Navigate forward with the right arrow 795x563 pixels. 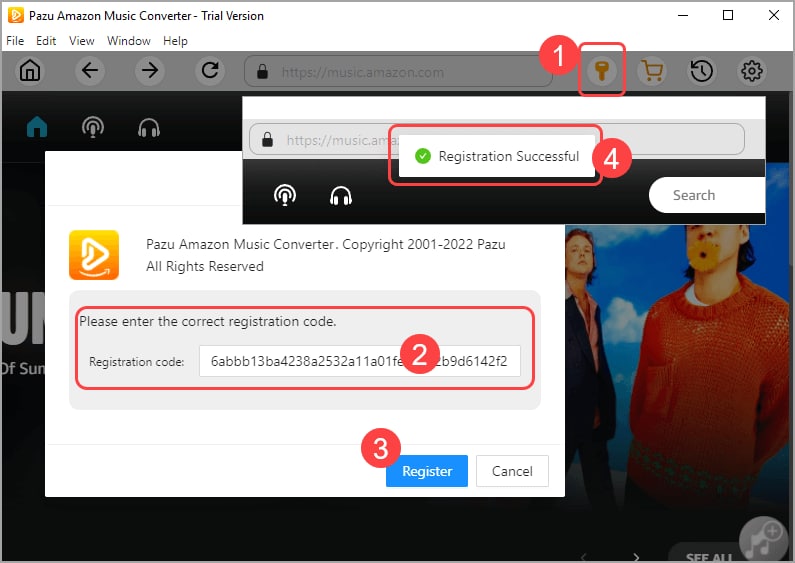tap(150, 71)
